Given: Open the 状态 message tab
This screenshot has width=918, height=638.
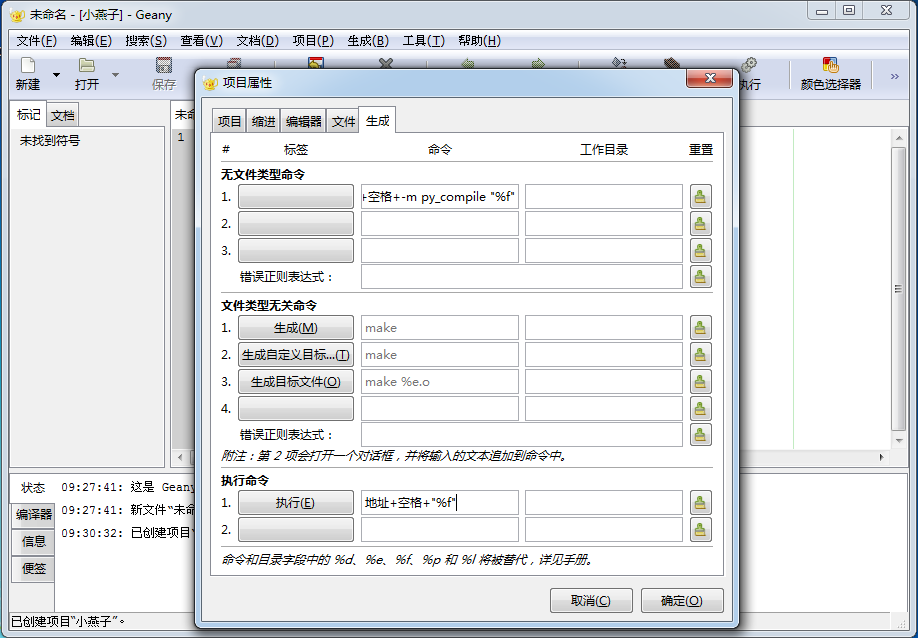Looking at the screenshot, I should coord(33,488).
